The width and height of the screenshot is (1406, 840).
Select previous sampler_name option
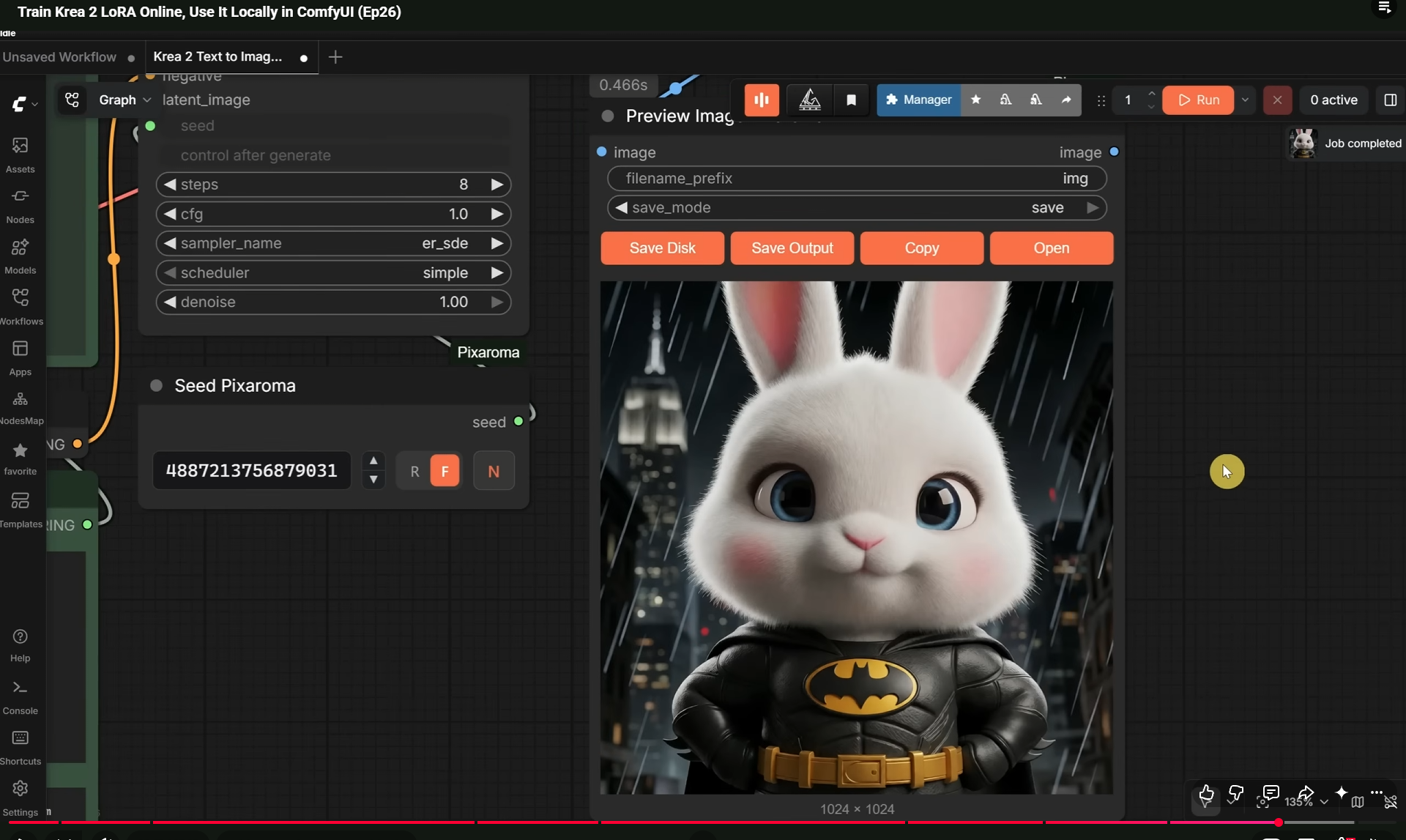[x=170, y=243]
